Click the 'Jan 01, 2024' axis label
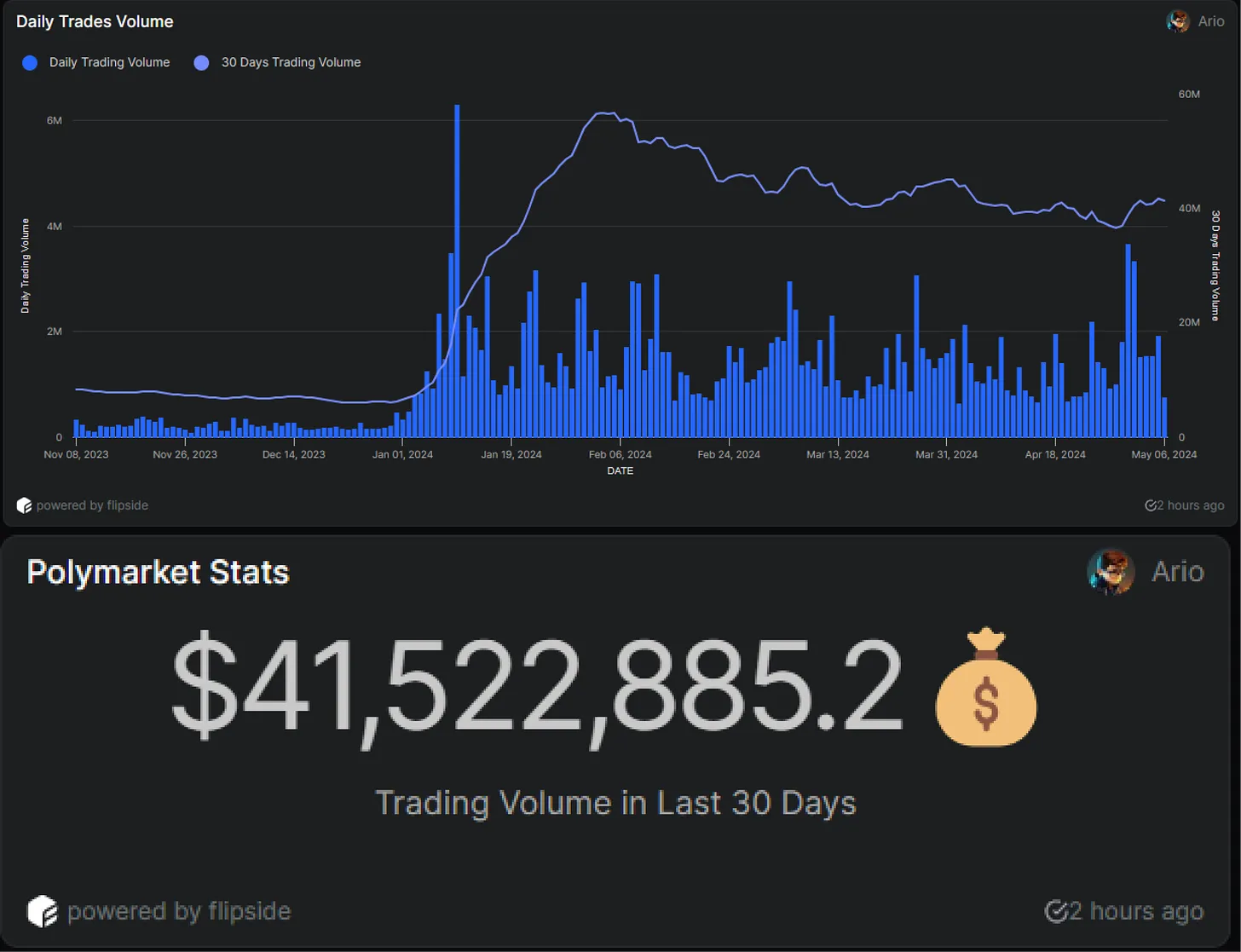The image size is (1241, 952). 402,454
